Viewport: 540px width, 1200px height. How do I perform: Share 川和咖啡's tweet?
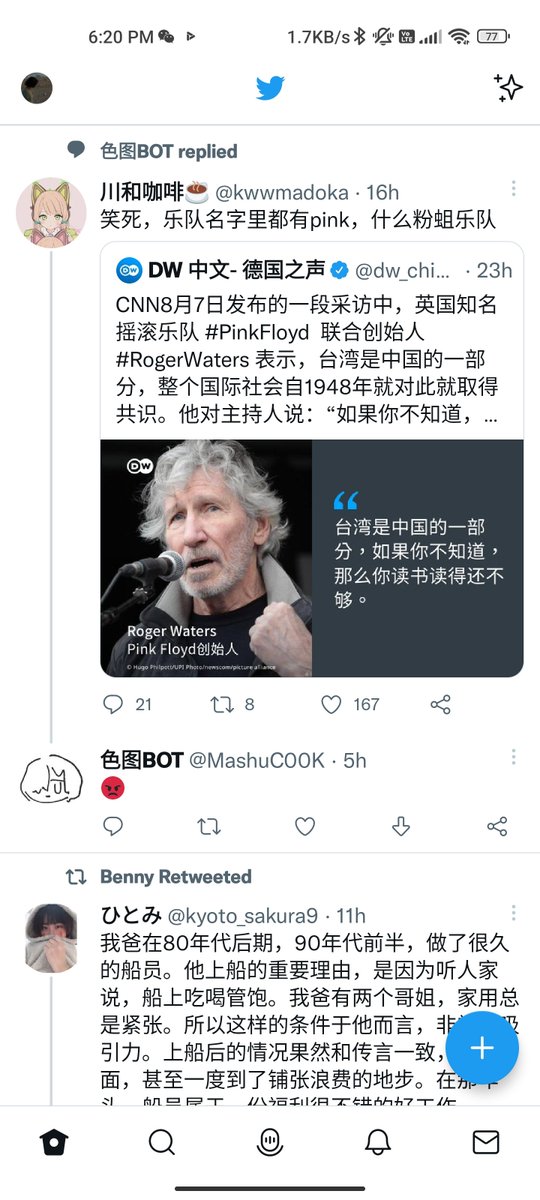pos(440,705)
